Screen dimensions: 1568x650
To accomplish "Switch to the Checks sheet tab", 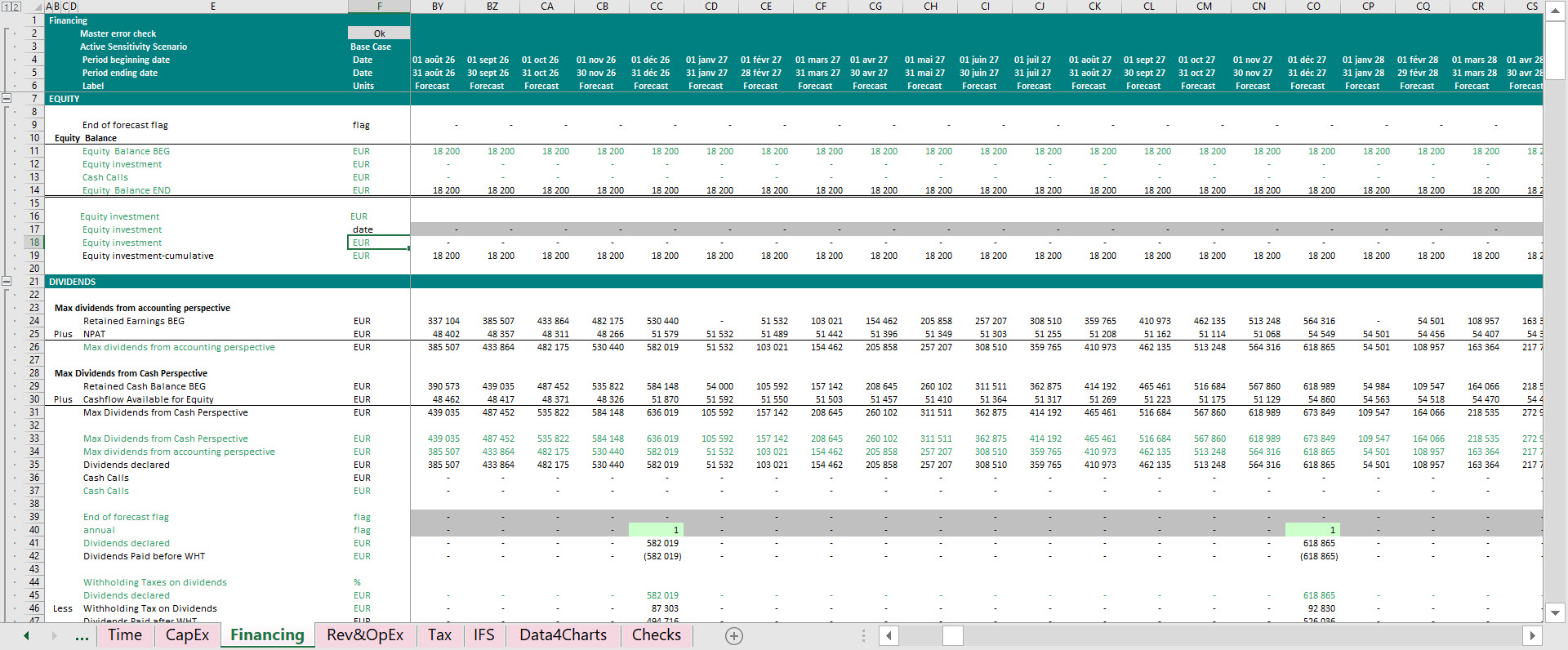I will tap(656, 635).
